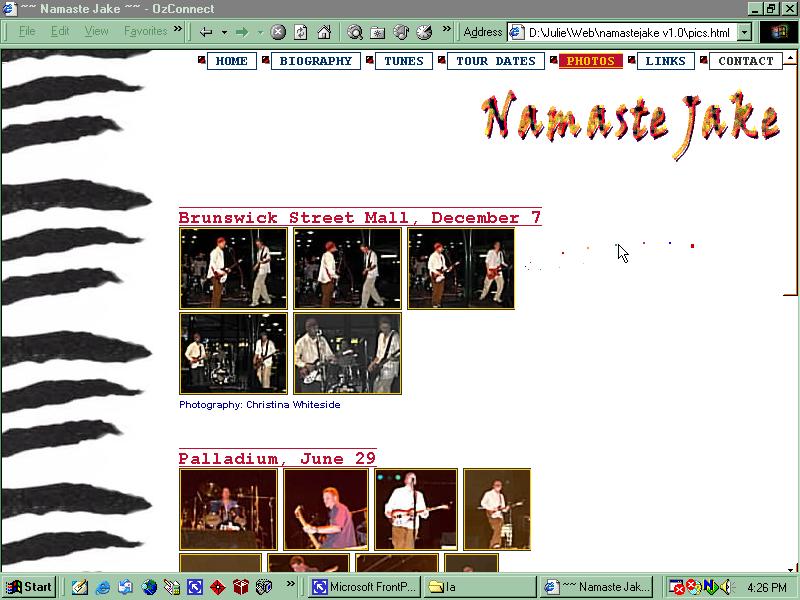Open the View menu
This screenshot has height=600, width=800.
[96, 32]
